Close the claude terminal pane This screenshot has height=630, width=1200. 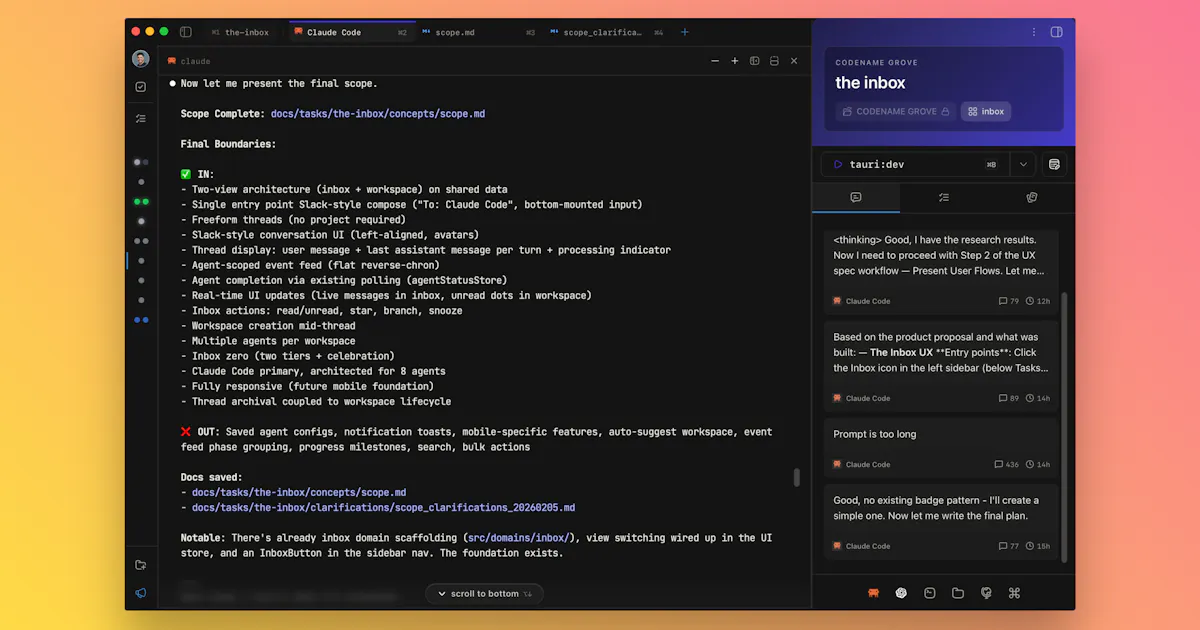click(794, 61)
